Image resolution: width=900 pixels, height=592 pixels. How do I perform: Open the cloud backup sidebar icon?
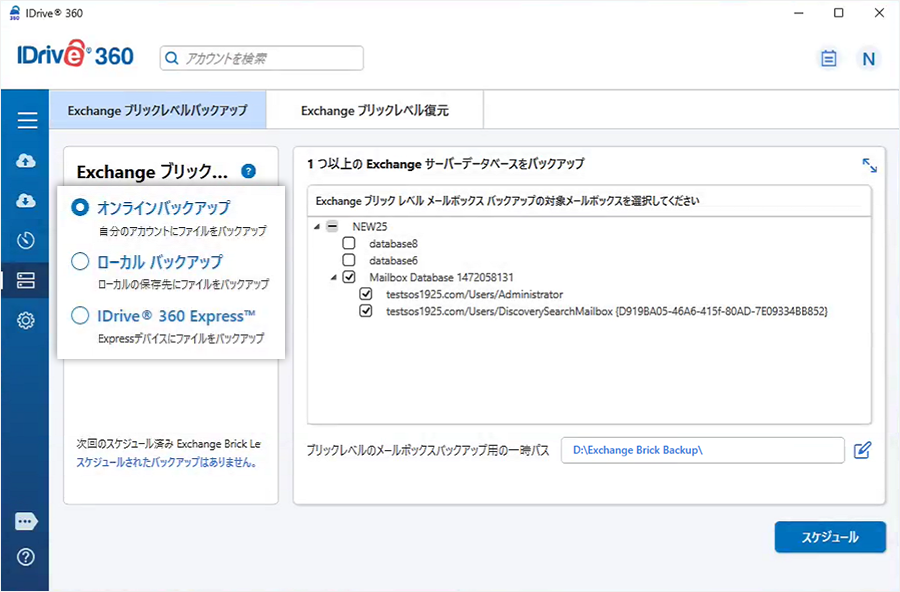[x=27, y=161]
